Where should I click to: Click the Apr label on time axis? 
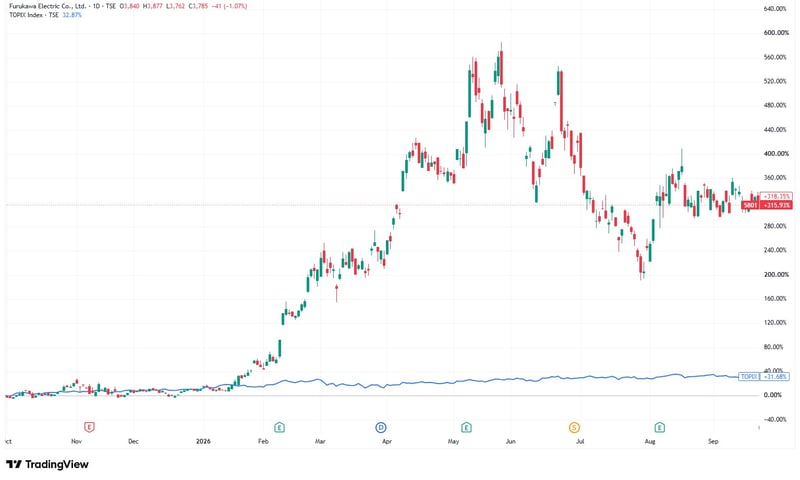click(387, 441)
